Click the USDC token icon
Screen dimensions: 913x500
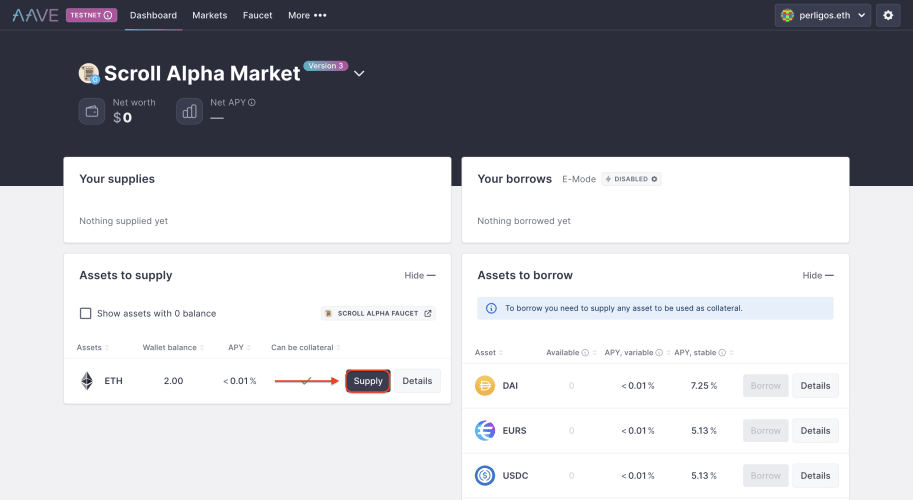click(485, 476)
